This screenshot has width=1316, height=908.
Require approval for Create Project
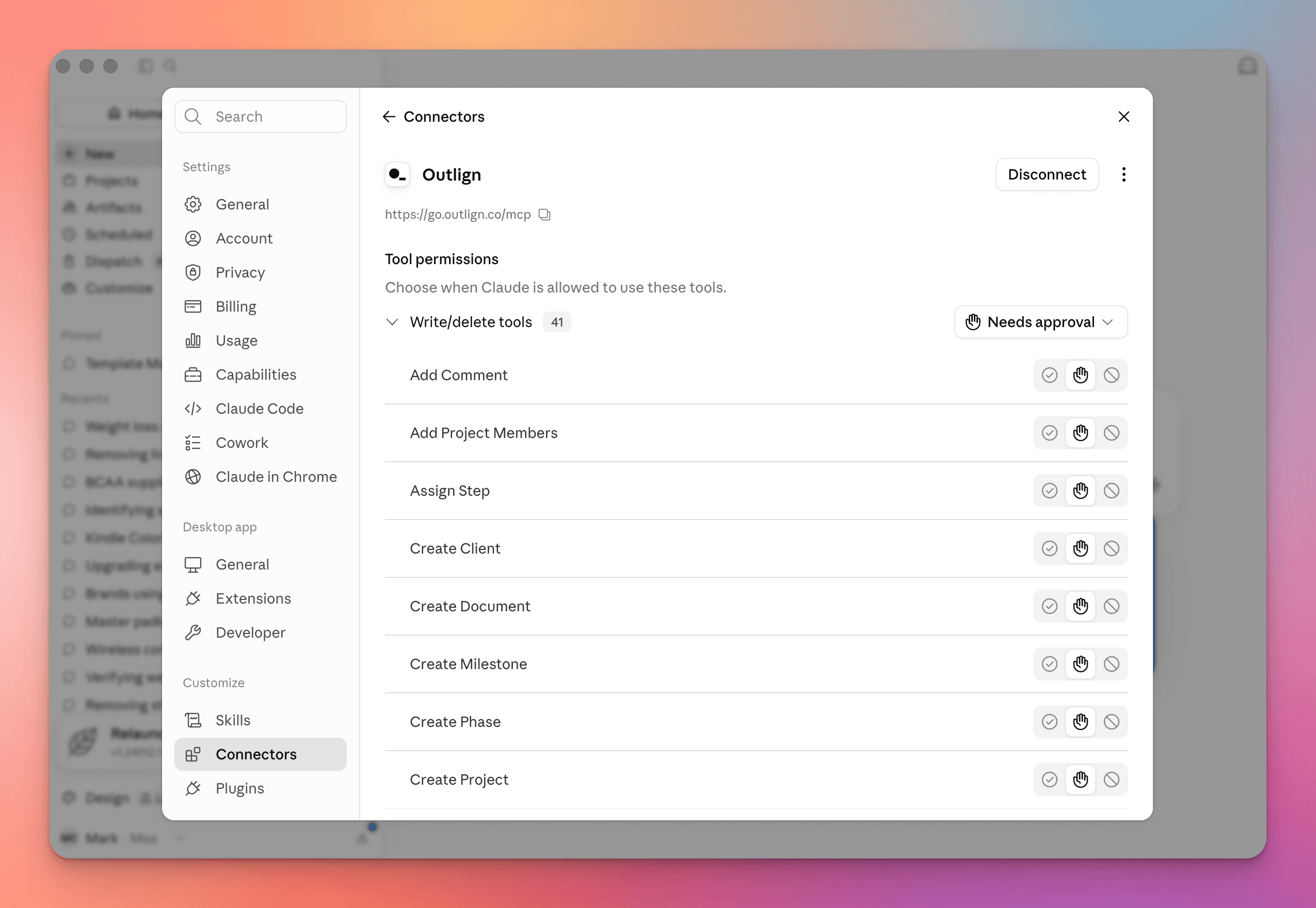pyautogui.click(x=1081, y=780)
